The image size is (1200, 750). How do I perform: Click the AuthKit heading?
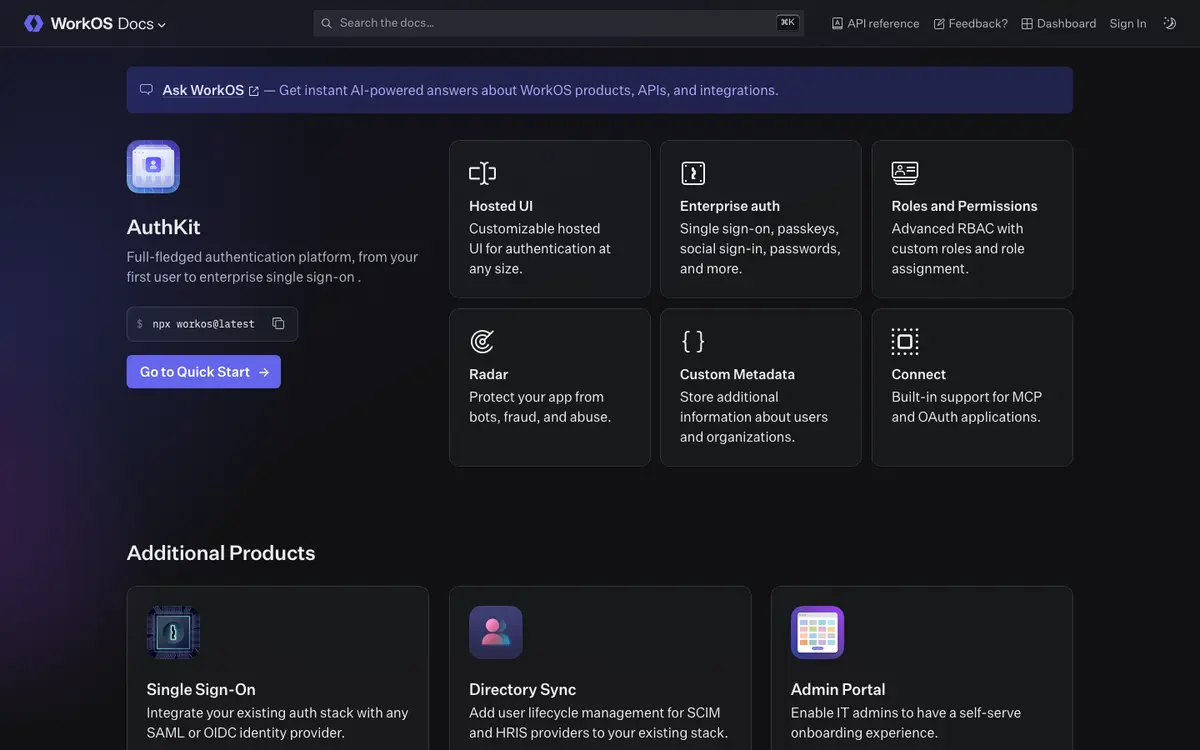point(164,227)
